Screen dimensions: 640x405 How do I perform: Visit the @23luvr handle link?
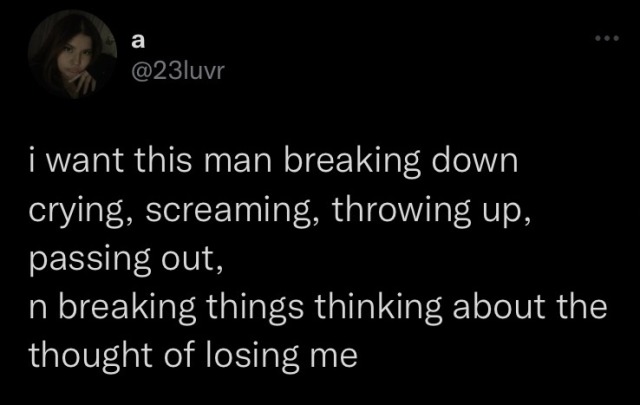point(178,71)
